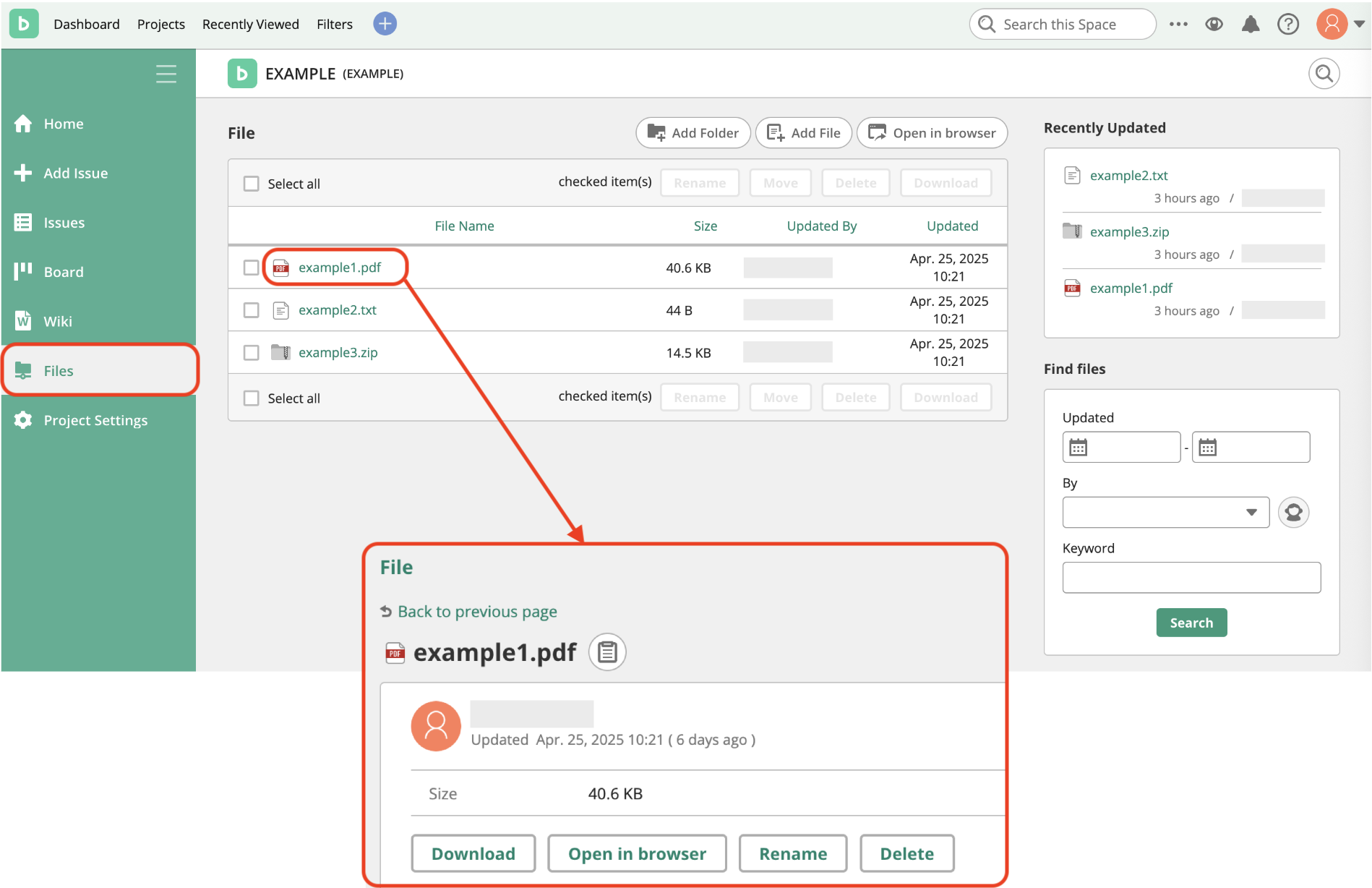Click example1.pdf icon in Recently Updated

pyautogui.click(x=1073, y=288)
